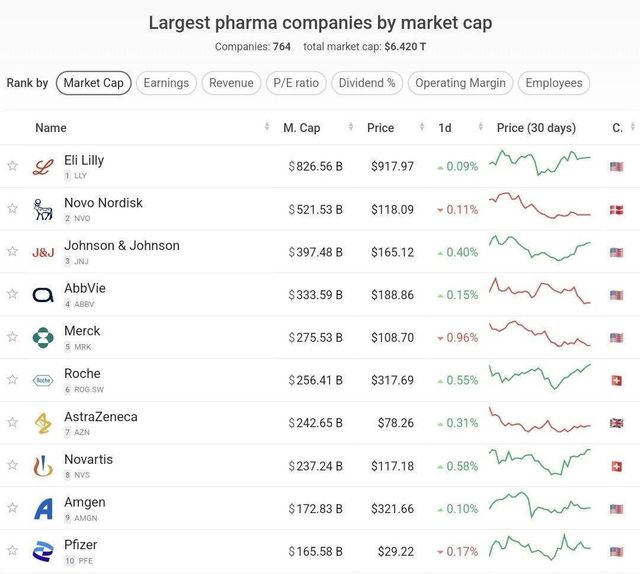The image size is (640, 574).
Task: Toggle favorite star for Roche
Action: [12, 380]
